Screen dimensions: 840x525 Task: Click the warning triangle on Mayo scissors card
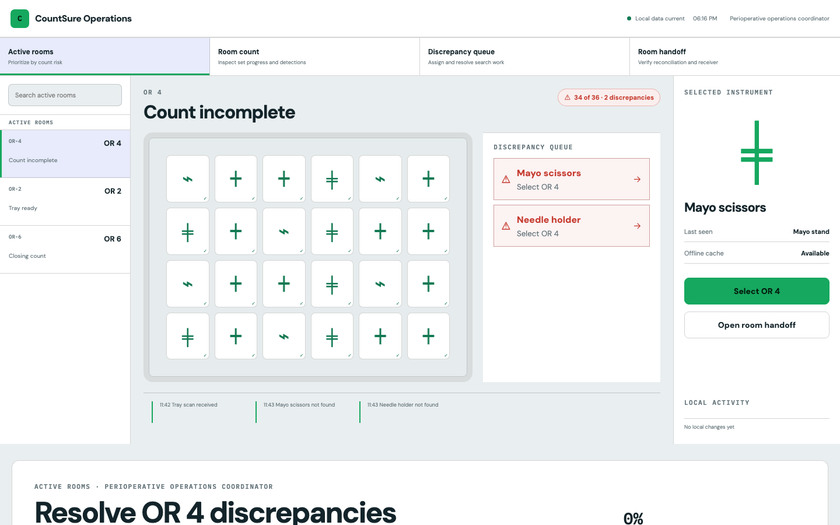point(506,179)
